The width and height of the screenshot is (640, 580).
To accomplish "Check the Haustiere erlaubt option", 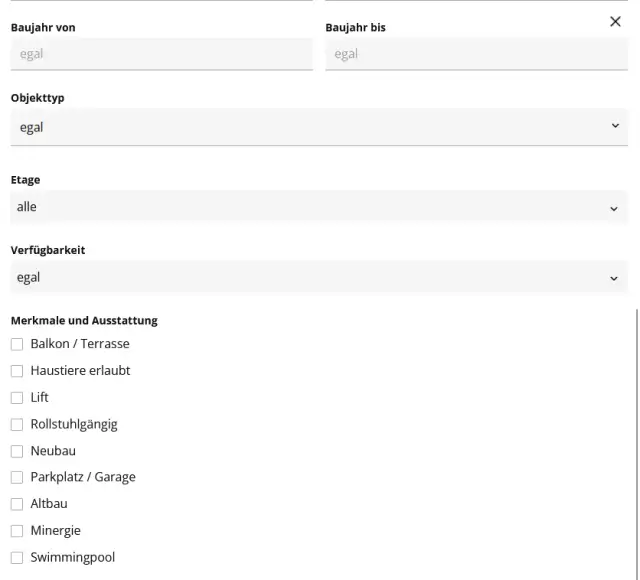I will point(17,371).
